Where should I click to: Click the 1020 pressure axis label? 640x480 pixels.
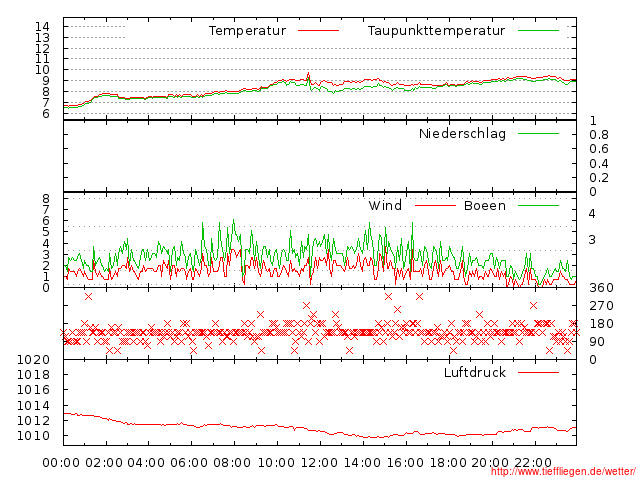[x=33, y=360]
